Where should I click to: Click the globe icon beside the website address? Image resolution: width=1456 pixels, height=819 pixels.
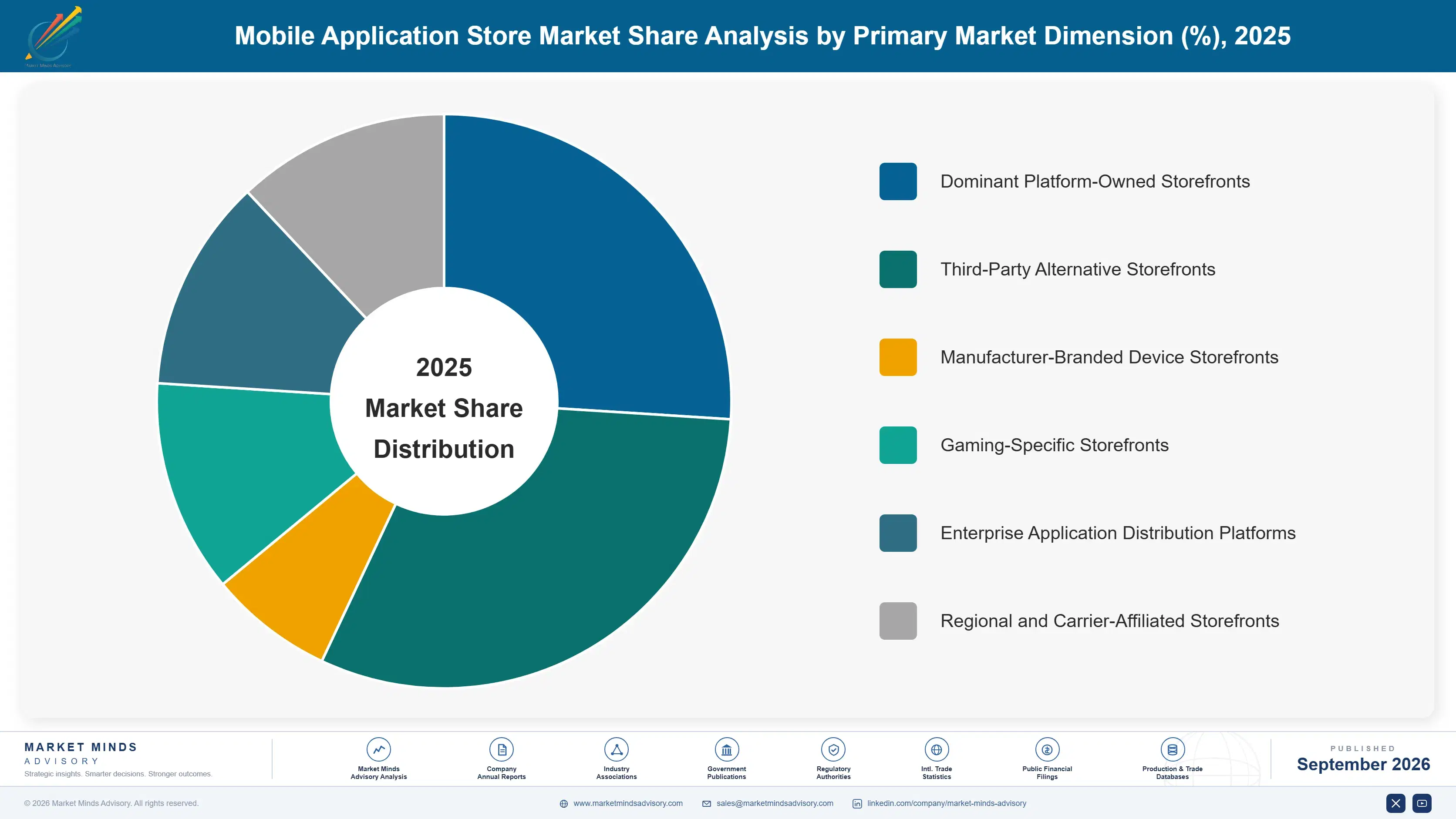tap(563, 804)
